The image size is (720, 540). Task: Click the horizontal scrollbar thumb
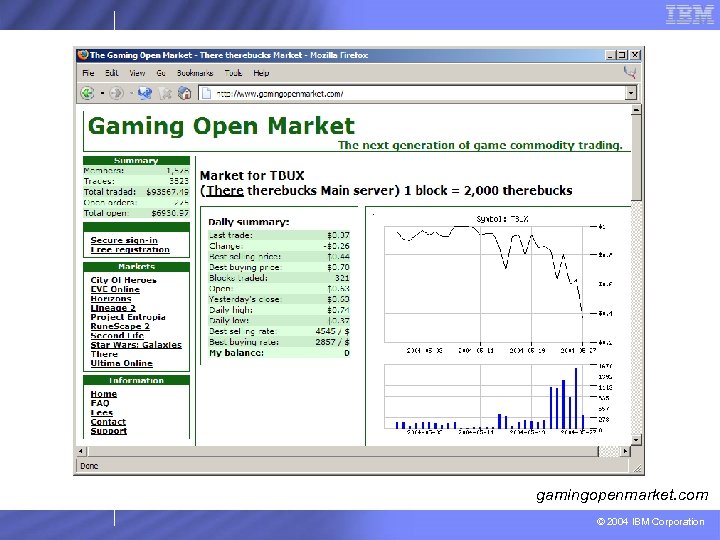tap(342, 451)
